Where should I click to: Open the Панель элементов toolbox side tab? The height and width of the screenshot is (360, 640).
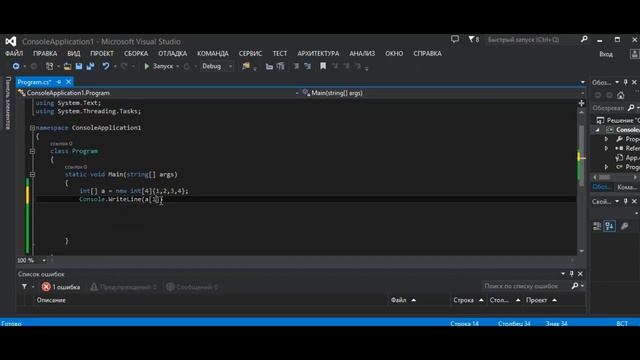point(8,103)
